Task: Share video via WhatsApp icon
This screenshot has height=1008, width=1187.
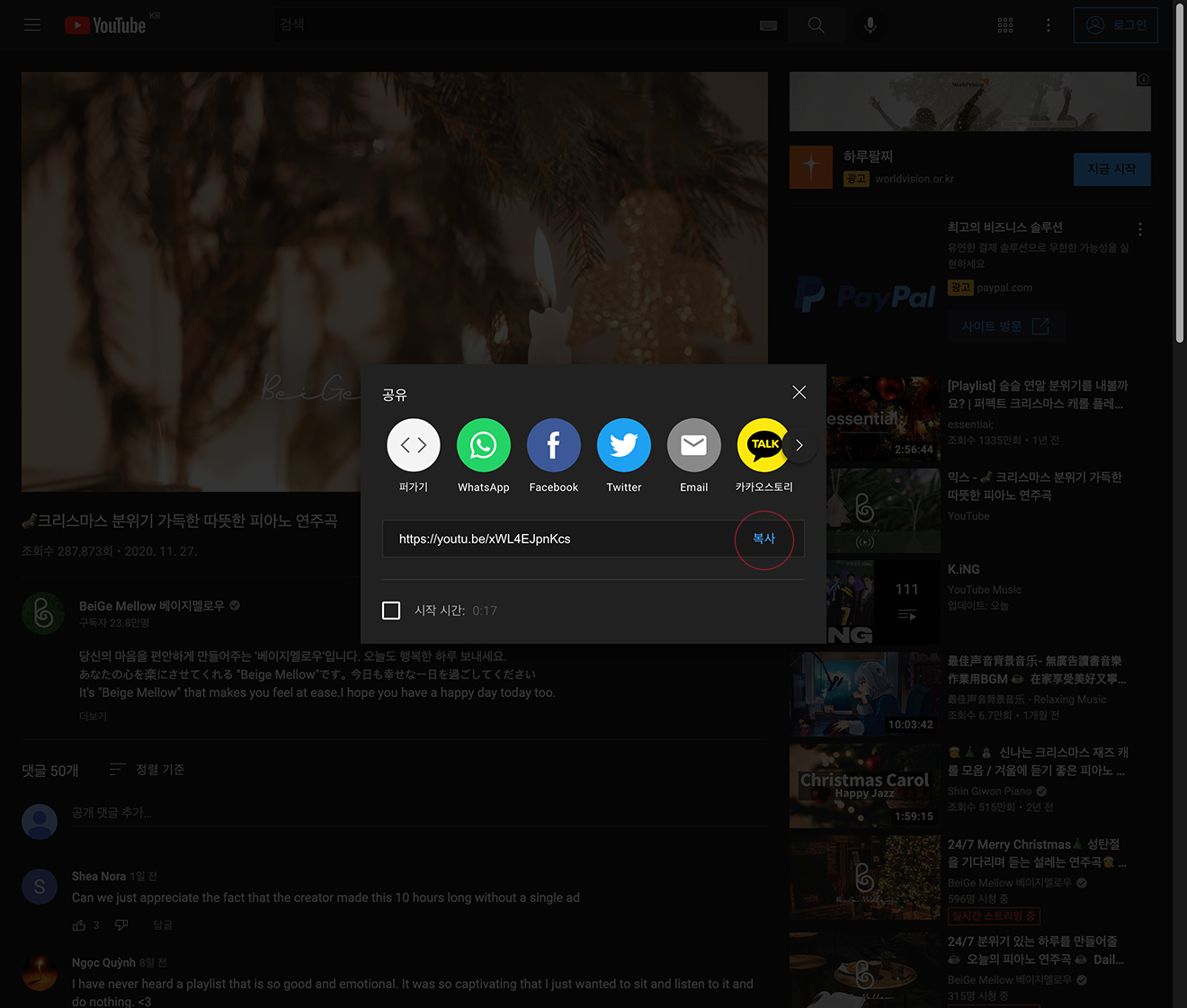Action: pyautogui.click(x=484, y=445)
